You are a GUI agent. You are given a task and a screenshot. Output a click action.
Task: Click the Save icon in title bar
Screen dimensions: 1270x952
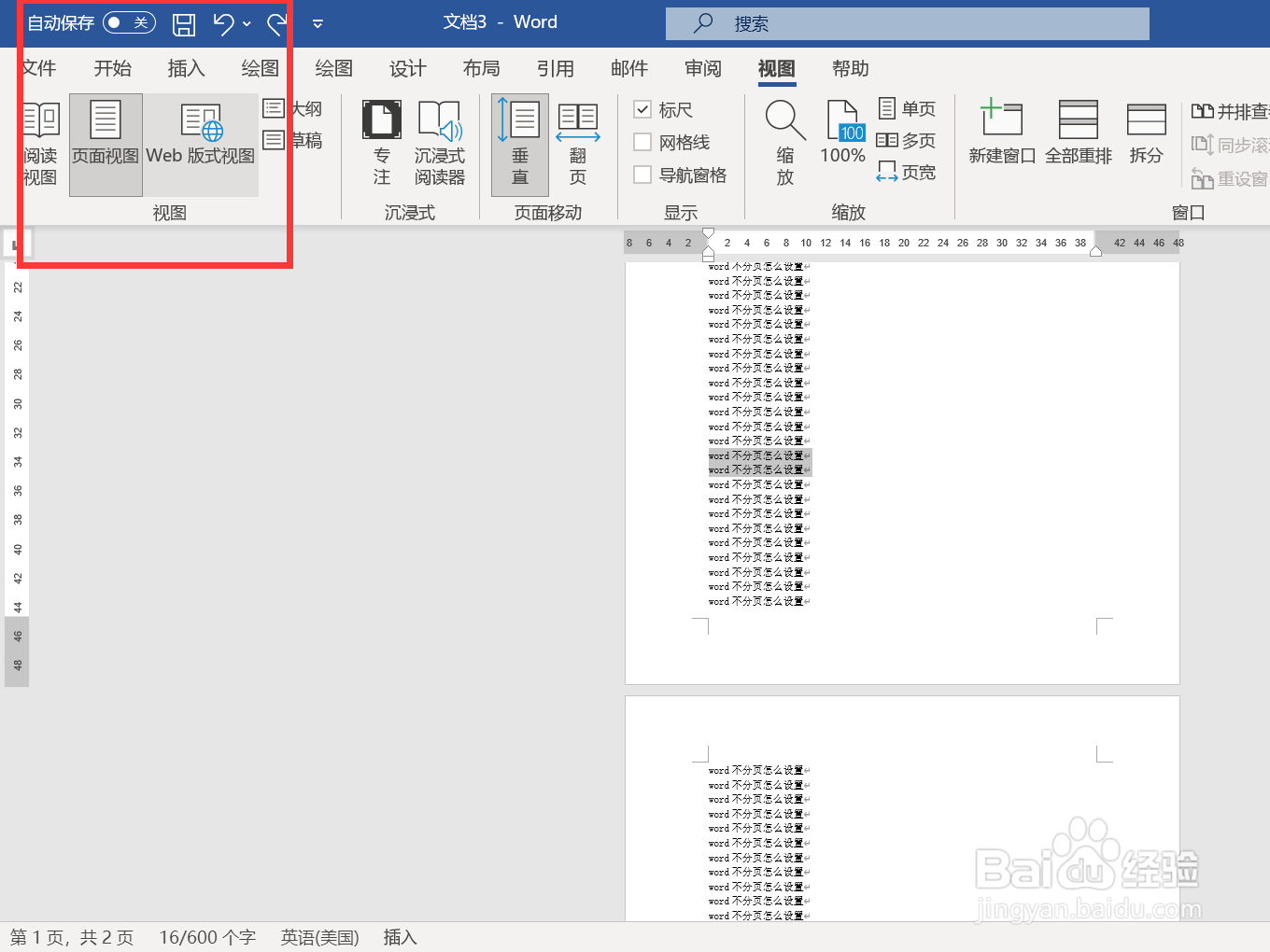(x=184, y=24)
